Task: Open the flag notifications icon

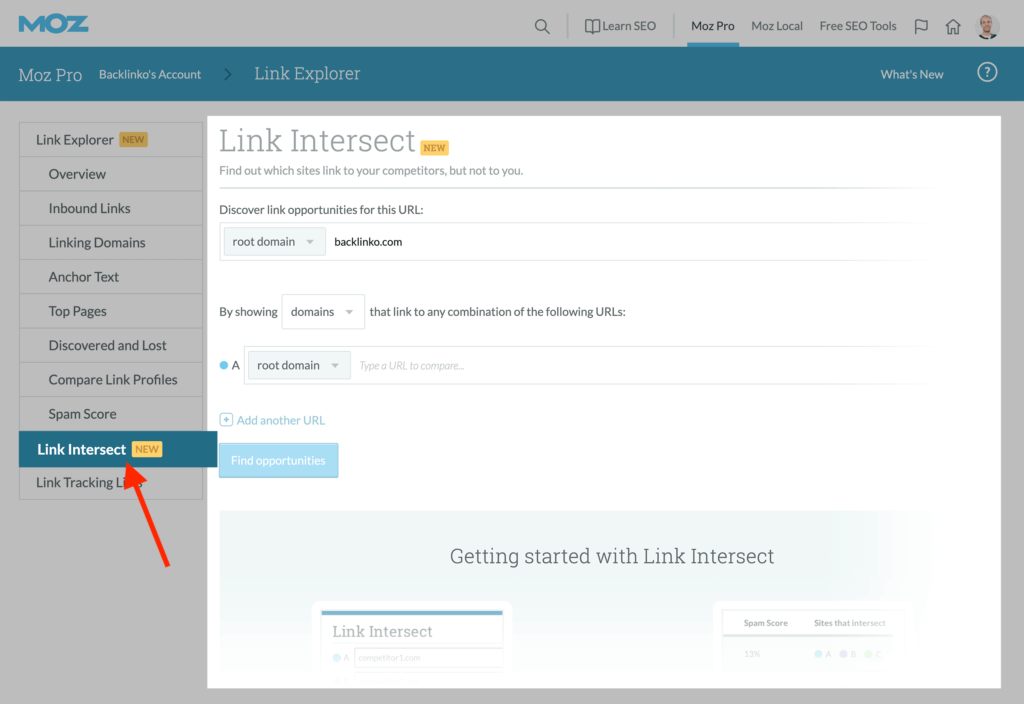Action: tap(921, 27)
